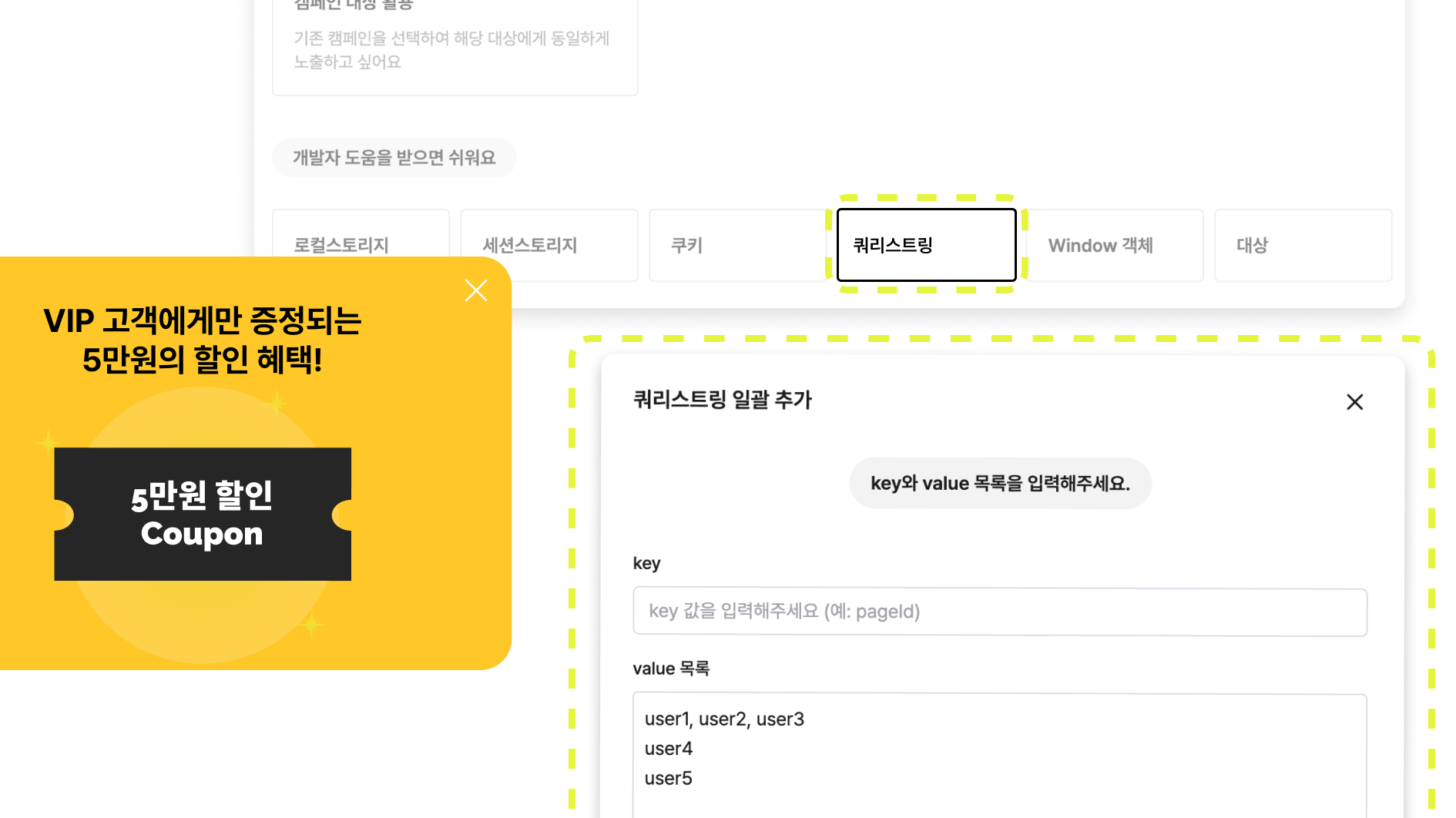Close the VIP coupon popup

(x=476, y=290)
